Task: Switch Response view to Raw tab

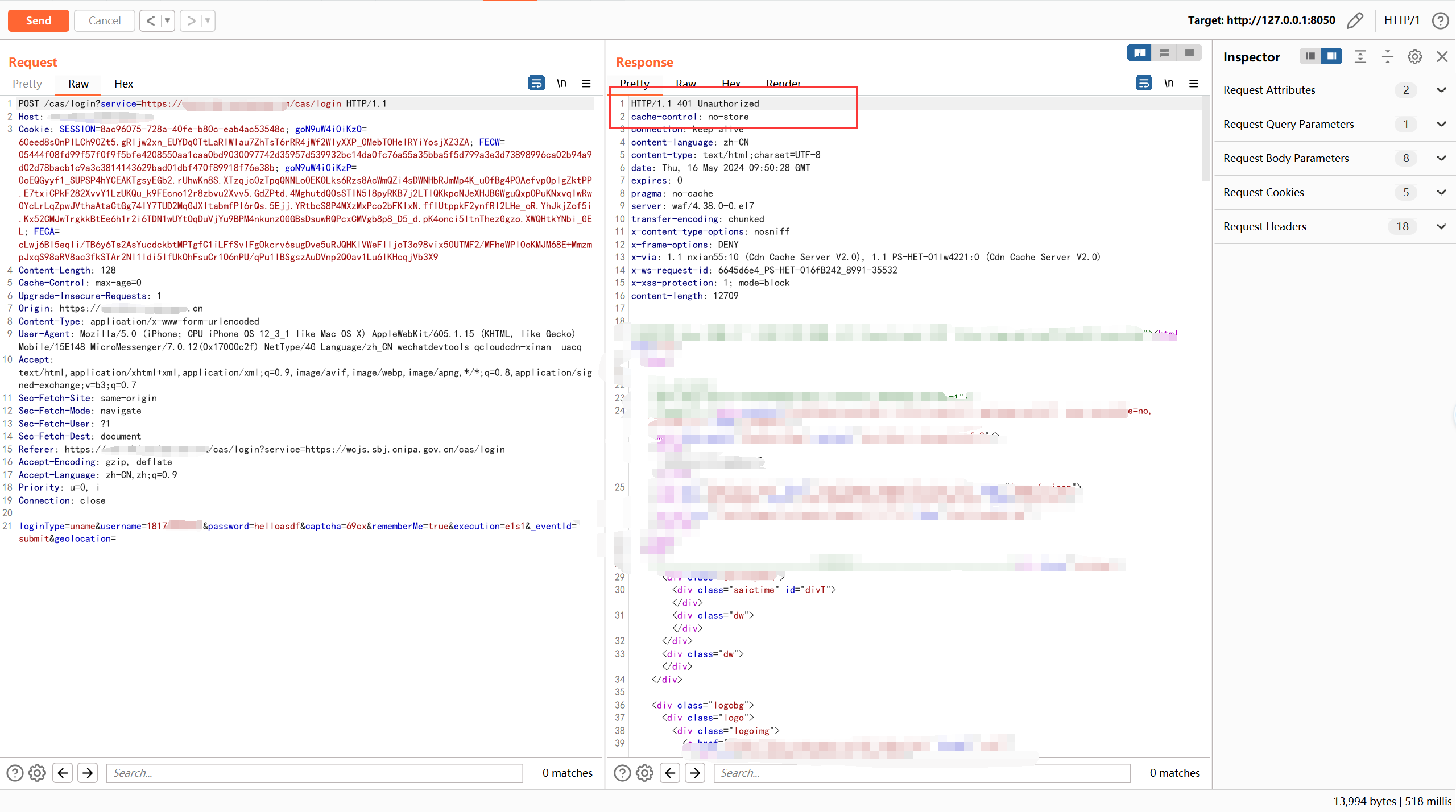Action: pyautogui.click(x=686, y=84)
